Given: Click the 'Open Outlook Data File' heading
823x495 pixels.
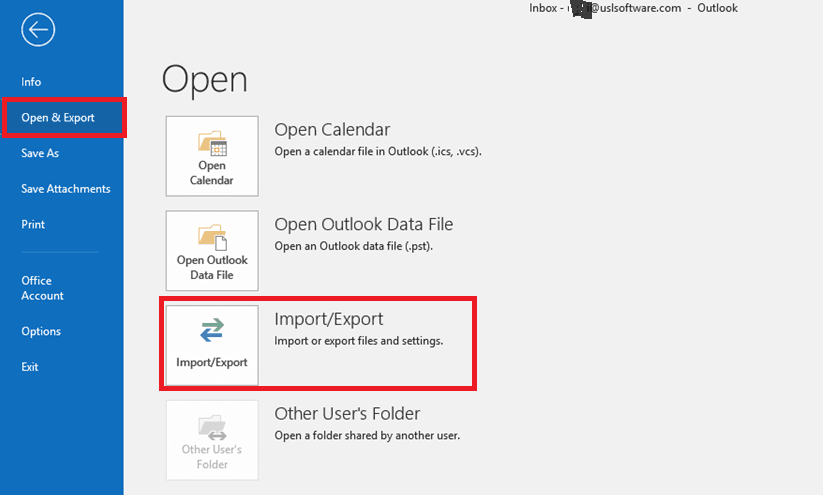Looking at the screenshot, I should pos(364,225).
